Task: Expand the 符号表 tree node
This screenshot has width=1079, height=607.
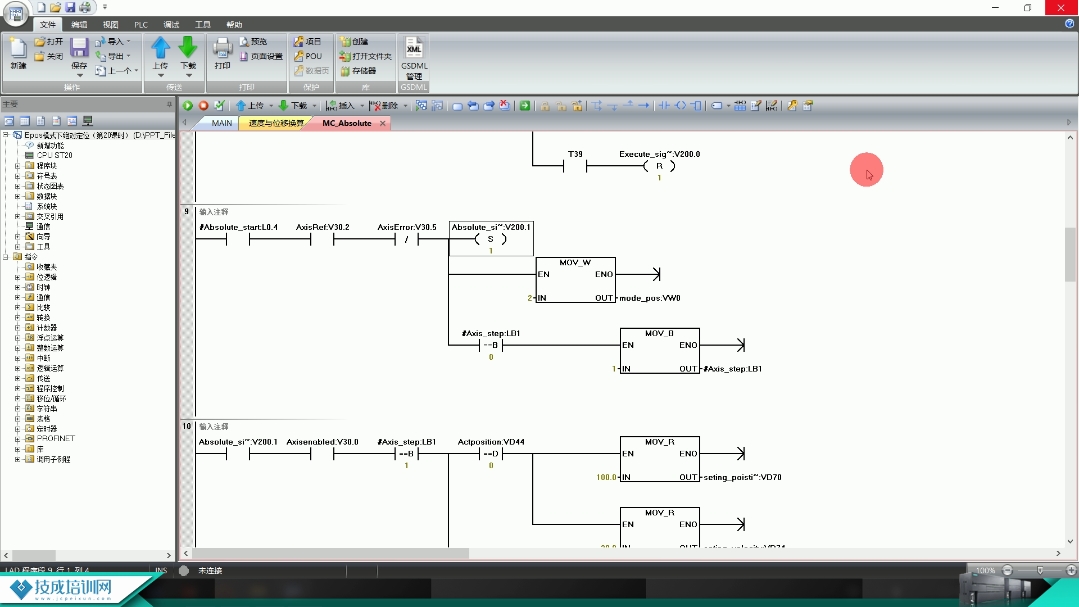Action: click(17, 176)
